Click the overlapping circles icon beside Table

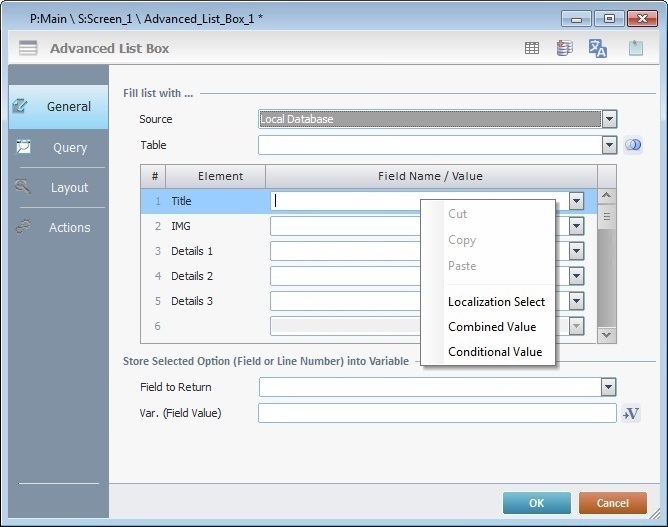632,146
